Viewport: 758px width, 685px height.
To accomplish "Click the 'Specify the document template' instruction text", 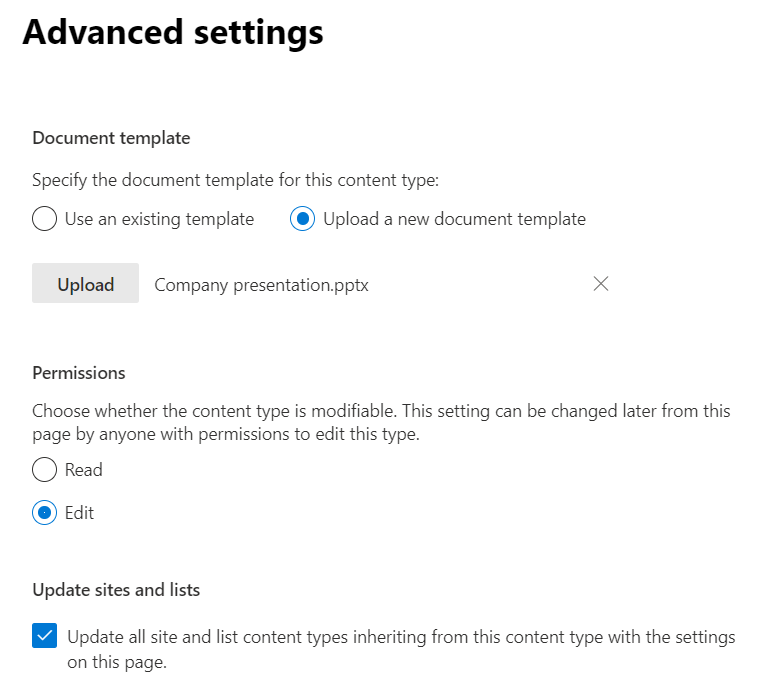I will (x=235, y=180).
